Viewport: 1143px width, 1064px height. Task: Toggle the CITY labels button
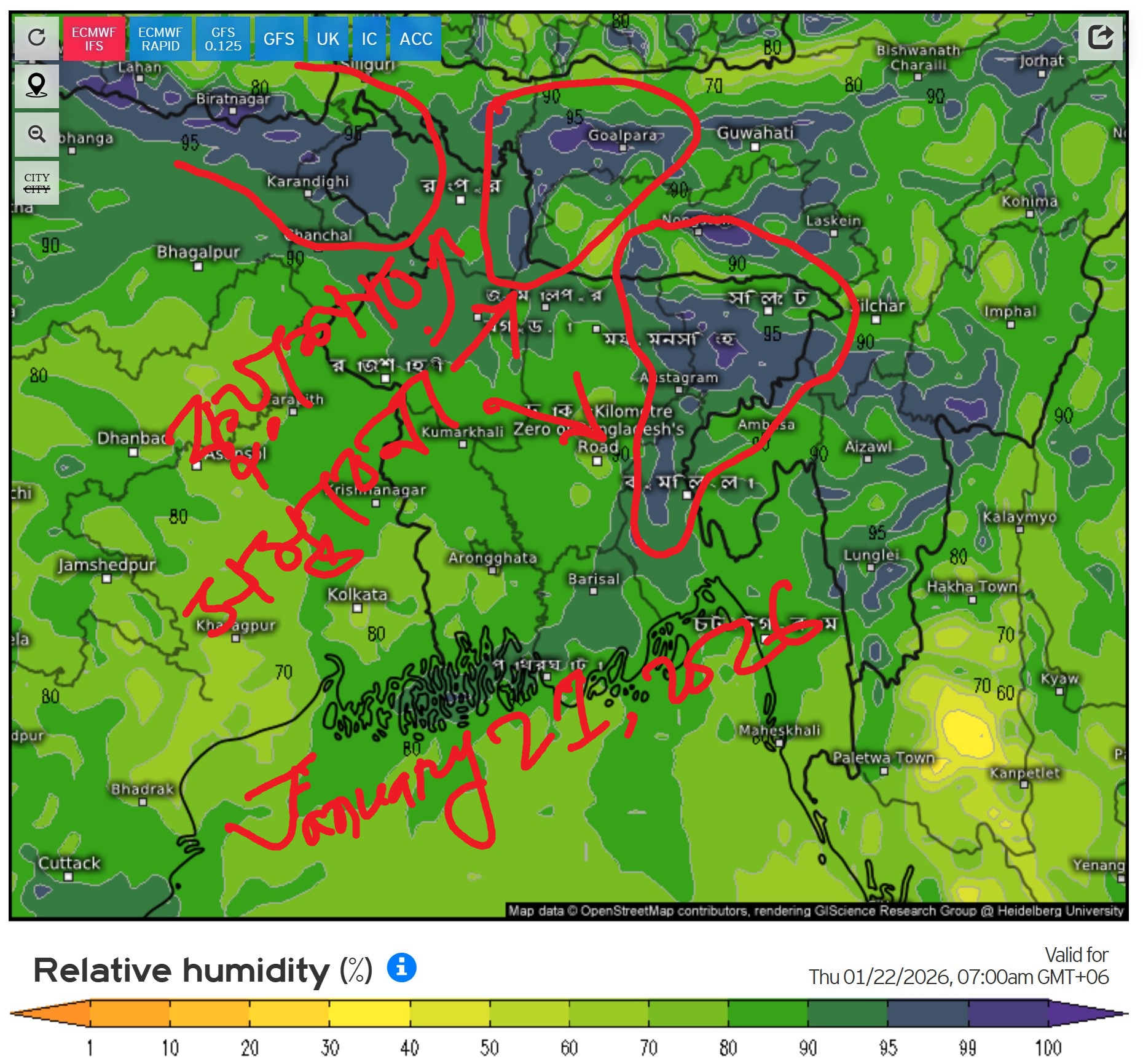37,183
